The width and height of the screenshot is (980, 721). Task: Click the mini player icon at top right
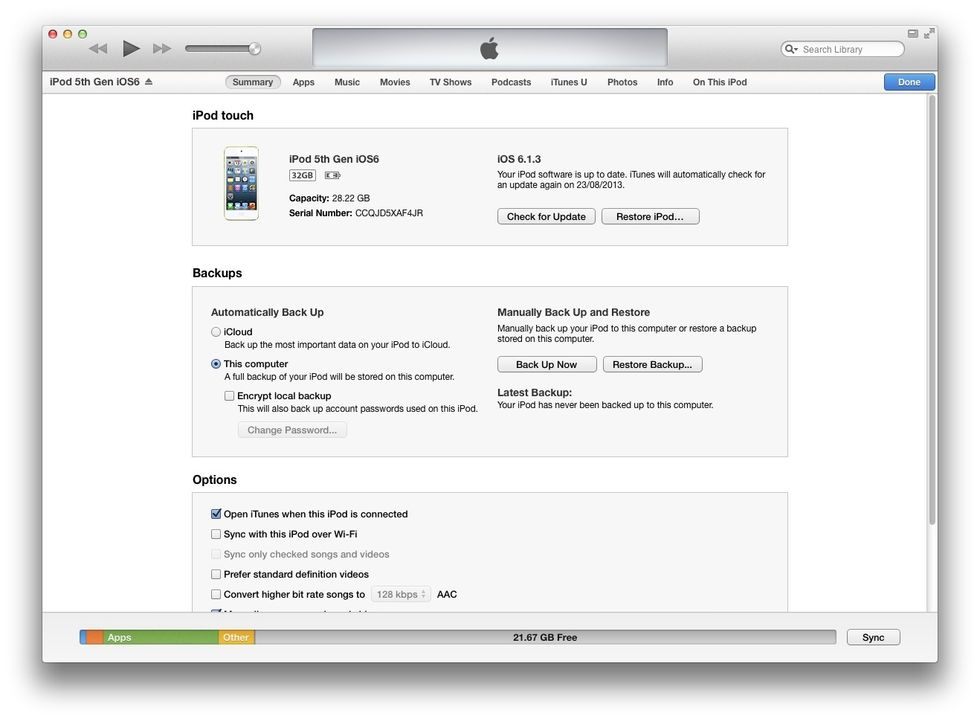tap(912, 33)
